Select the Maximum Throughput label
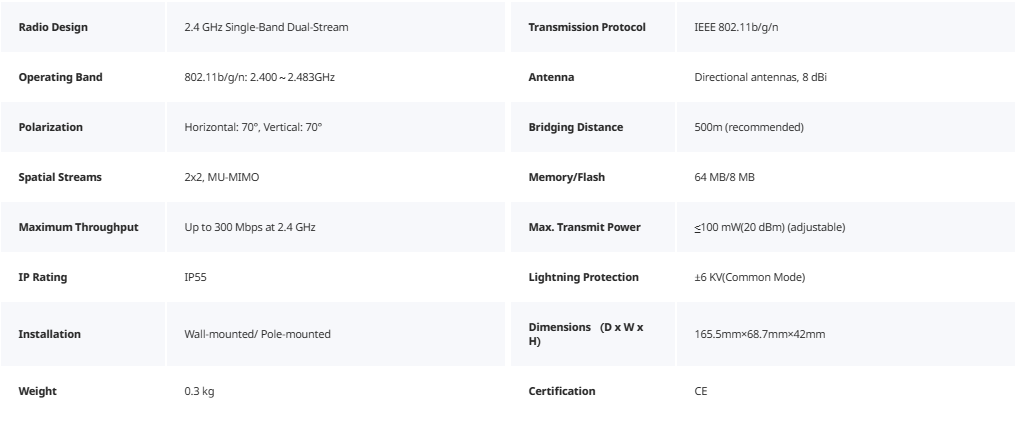The width and height of the screenshot is (1017, 424). [x=78, y=227]
